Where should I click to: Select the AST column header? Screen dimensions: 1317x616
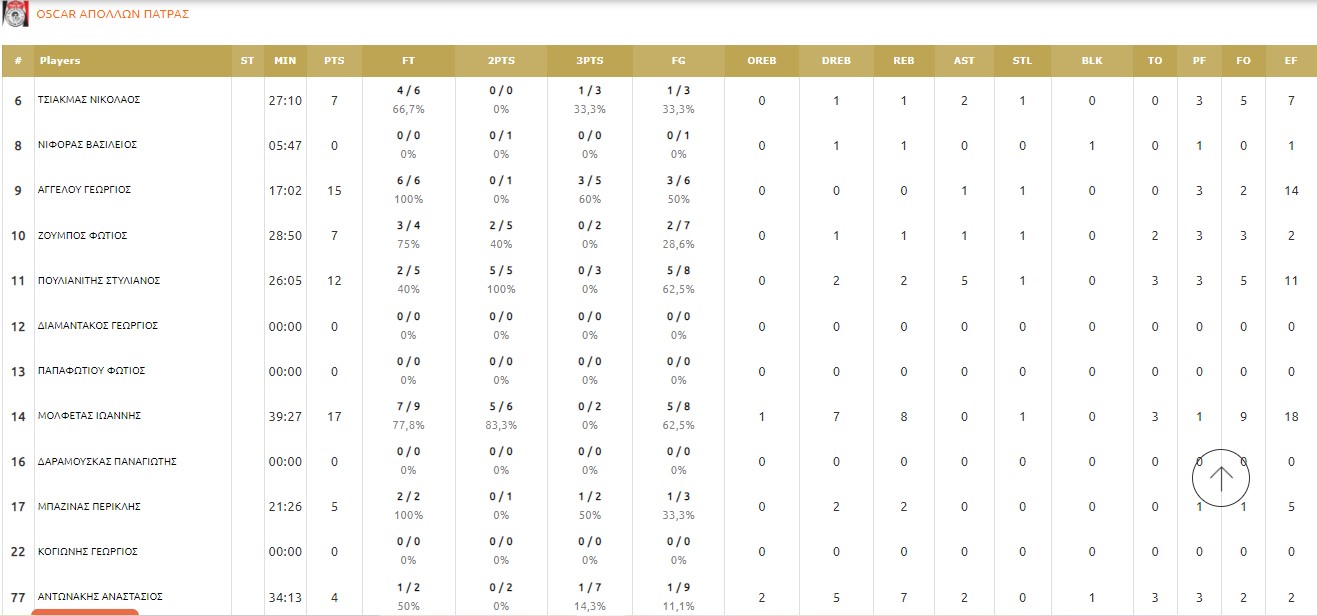tap(964, 61)
